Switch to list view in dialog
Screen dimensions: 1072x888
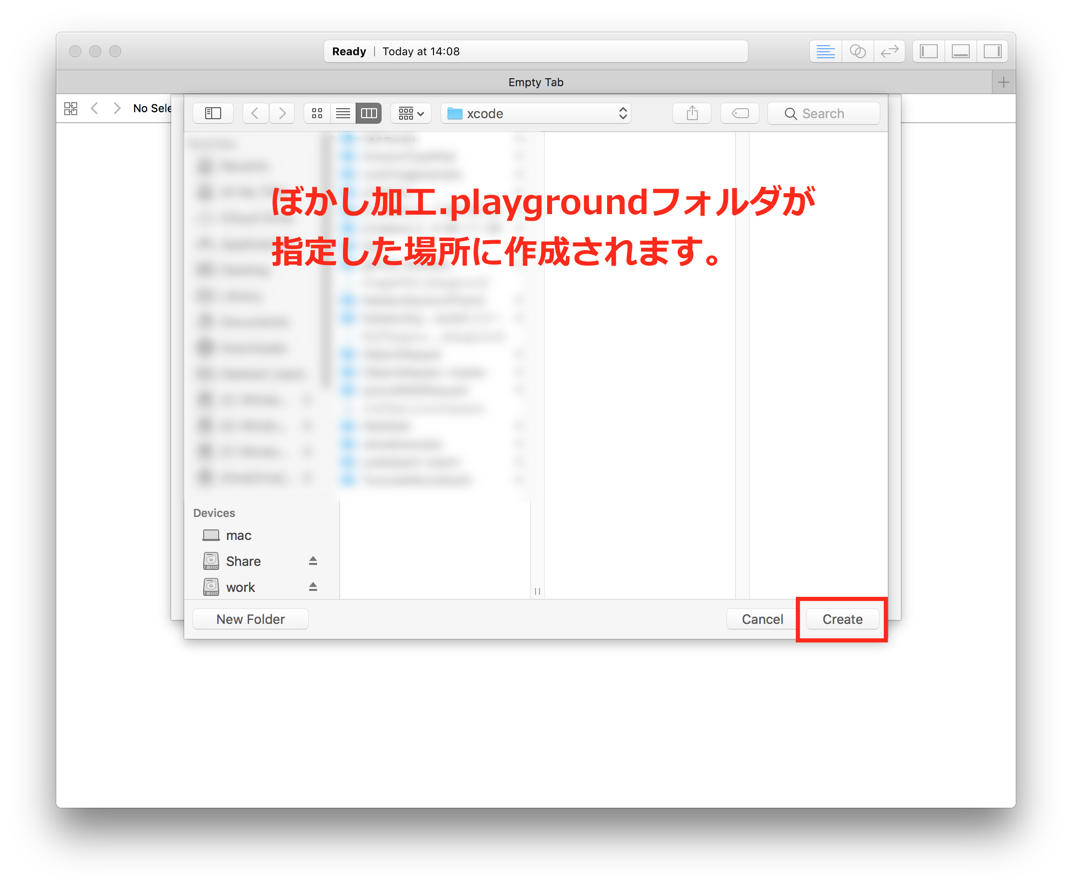pos(343,113)
